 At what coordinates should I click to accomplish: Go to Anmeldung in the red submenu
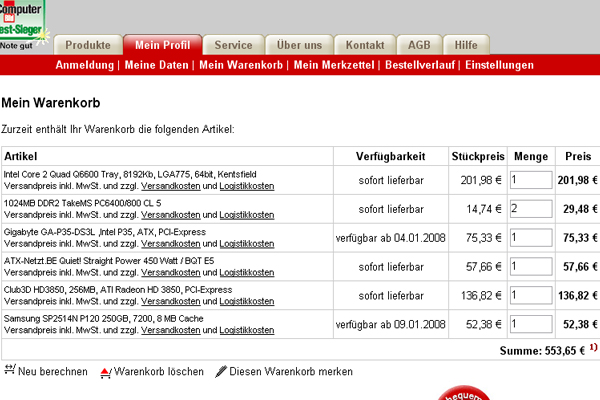click(85, 65)
